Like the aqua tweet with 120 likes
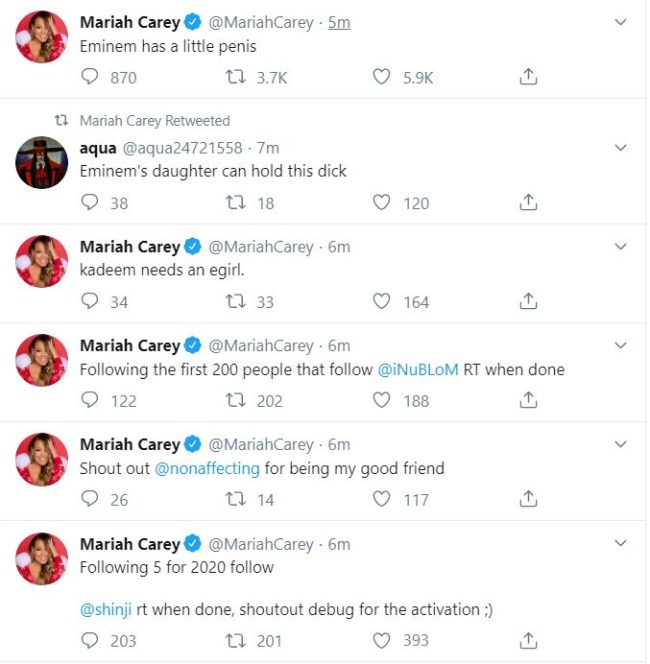This screenshot has height=664, width=650. 380,203
